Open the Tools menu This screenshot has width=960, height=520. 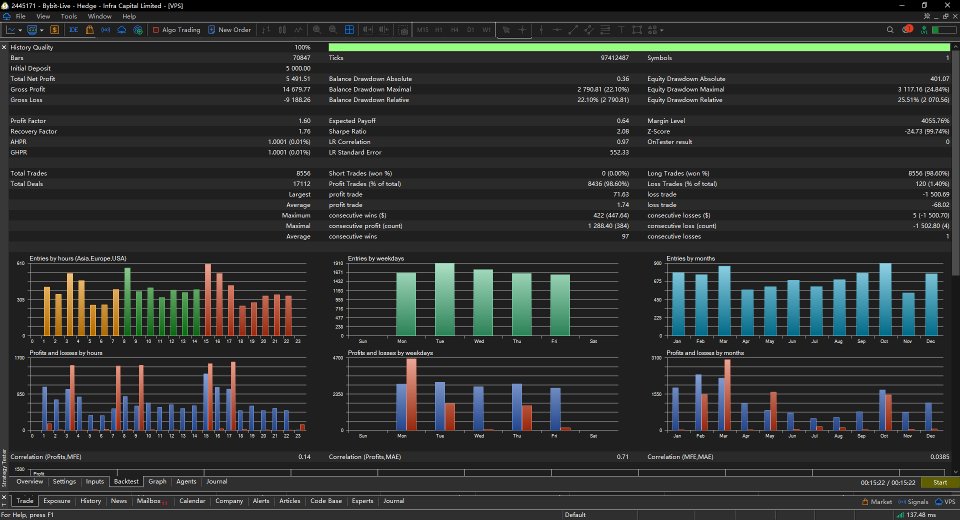click(x=69, y=17)
